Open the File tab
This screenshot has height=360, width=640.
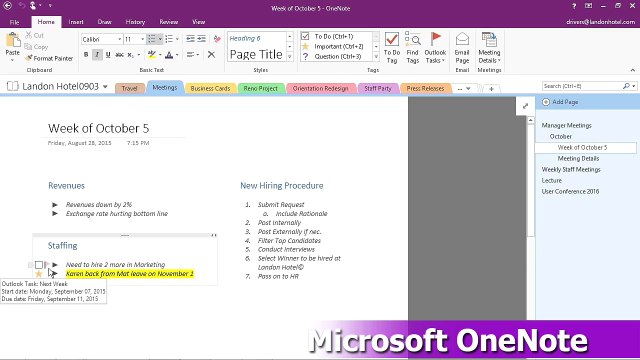14,22
